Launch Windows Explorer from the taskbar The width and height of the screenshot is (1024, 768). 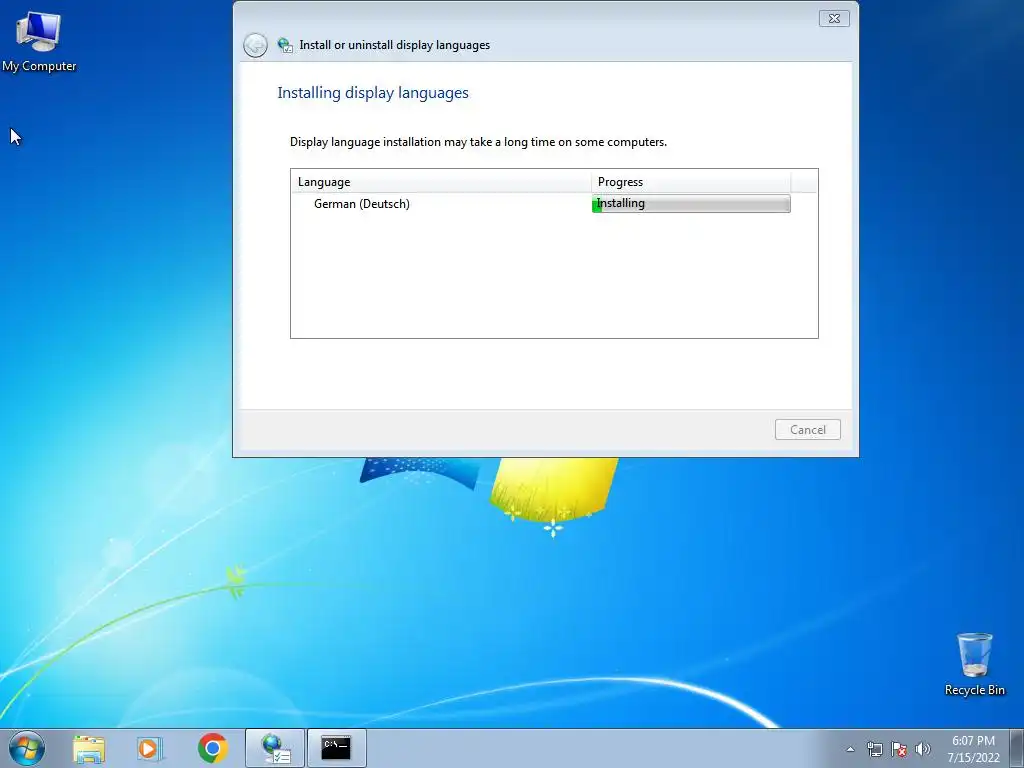click(88, 748)
